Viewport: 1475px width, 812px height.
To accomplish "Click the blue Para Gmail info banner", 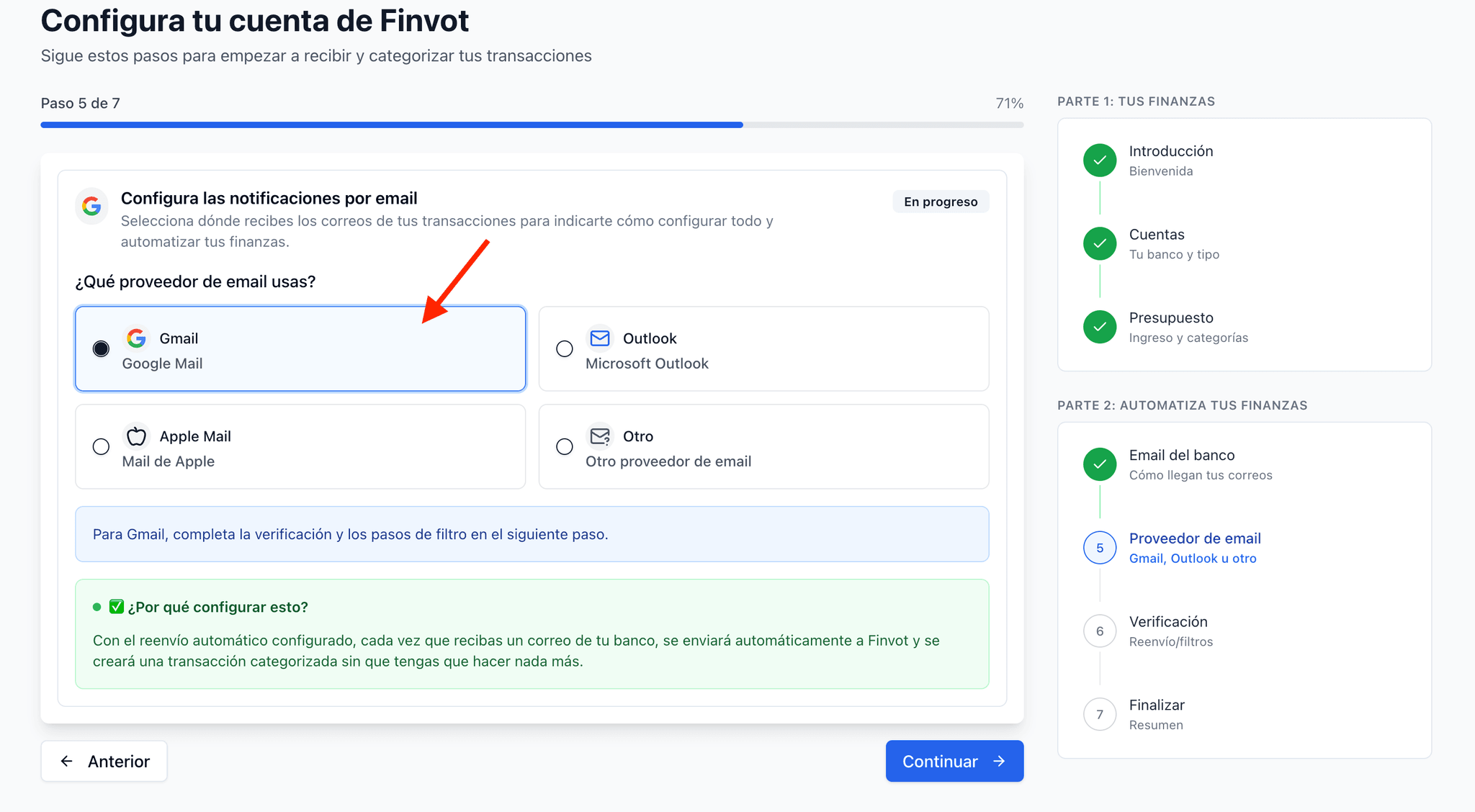I will pos(532,534).
